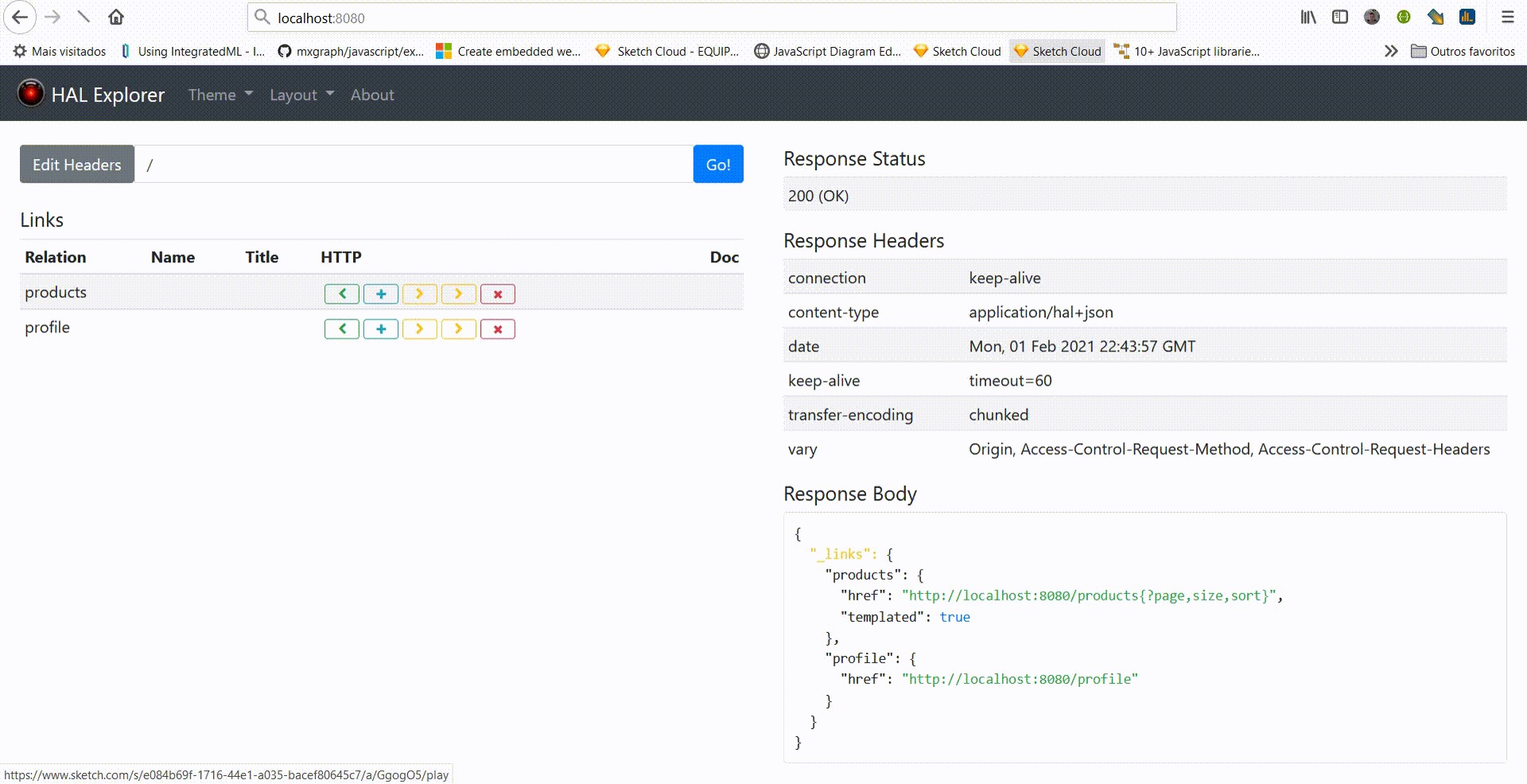Click the green GET button for profile
The height and width of the screenshot is (784, 1527).
[x=342, y=329]
